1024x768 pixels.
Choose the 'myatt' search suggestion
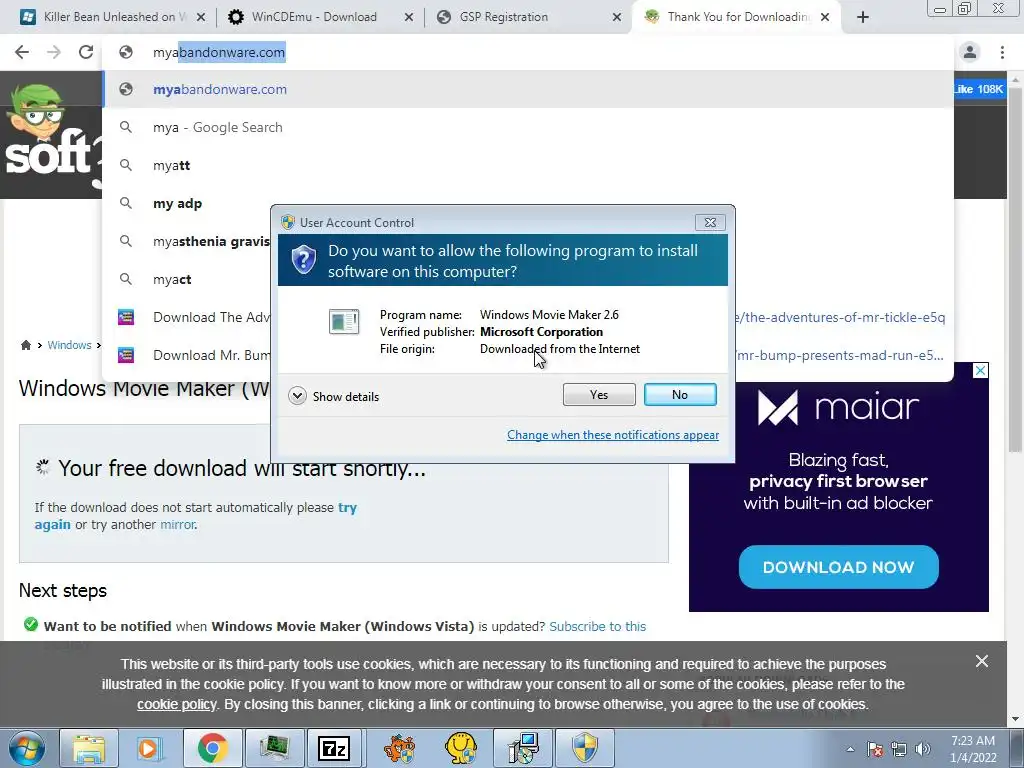pos(528,165)
